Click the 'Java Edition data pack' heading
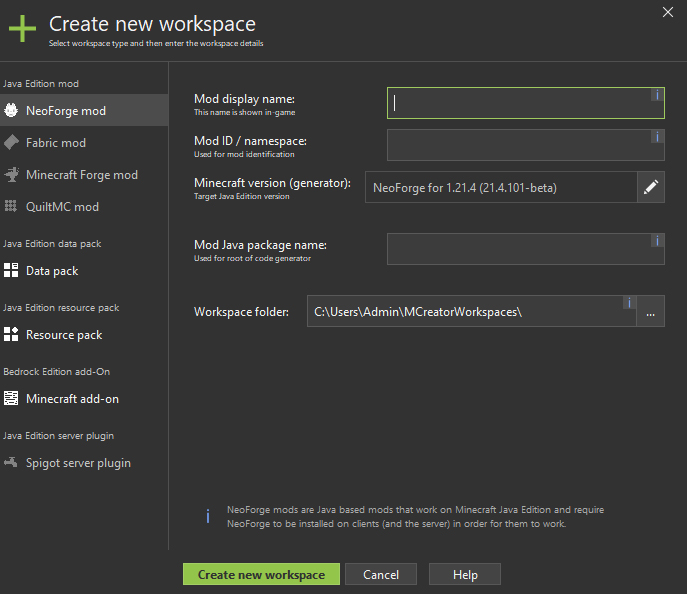Viewport: 687px width, 594px height. pos(52,244)
